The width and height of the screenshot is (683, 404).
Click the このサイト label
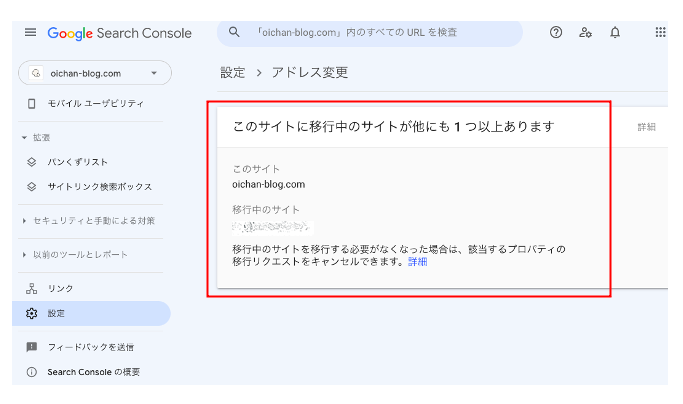tap(256, 169)
